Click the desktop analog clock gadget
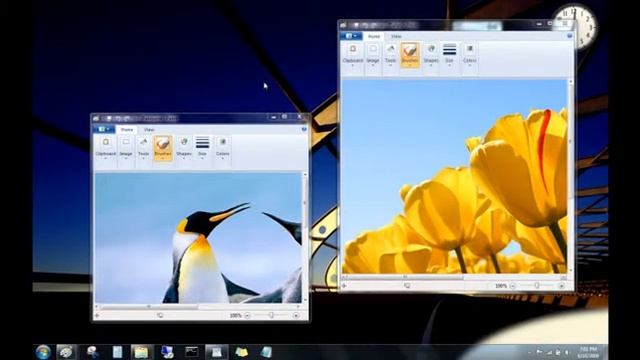This screenshot has width=640, height=360. tap(576, 27)
